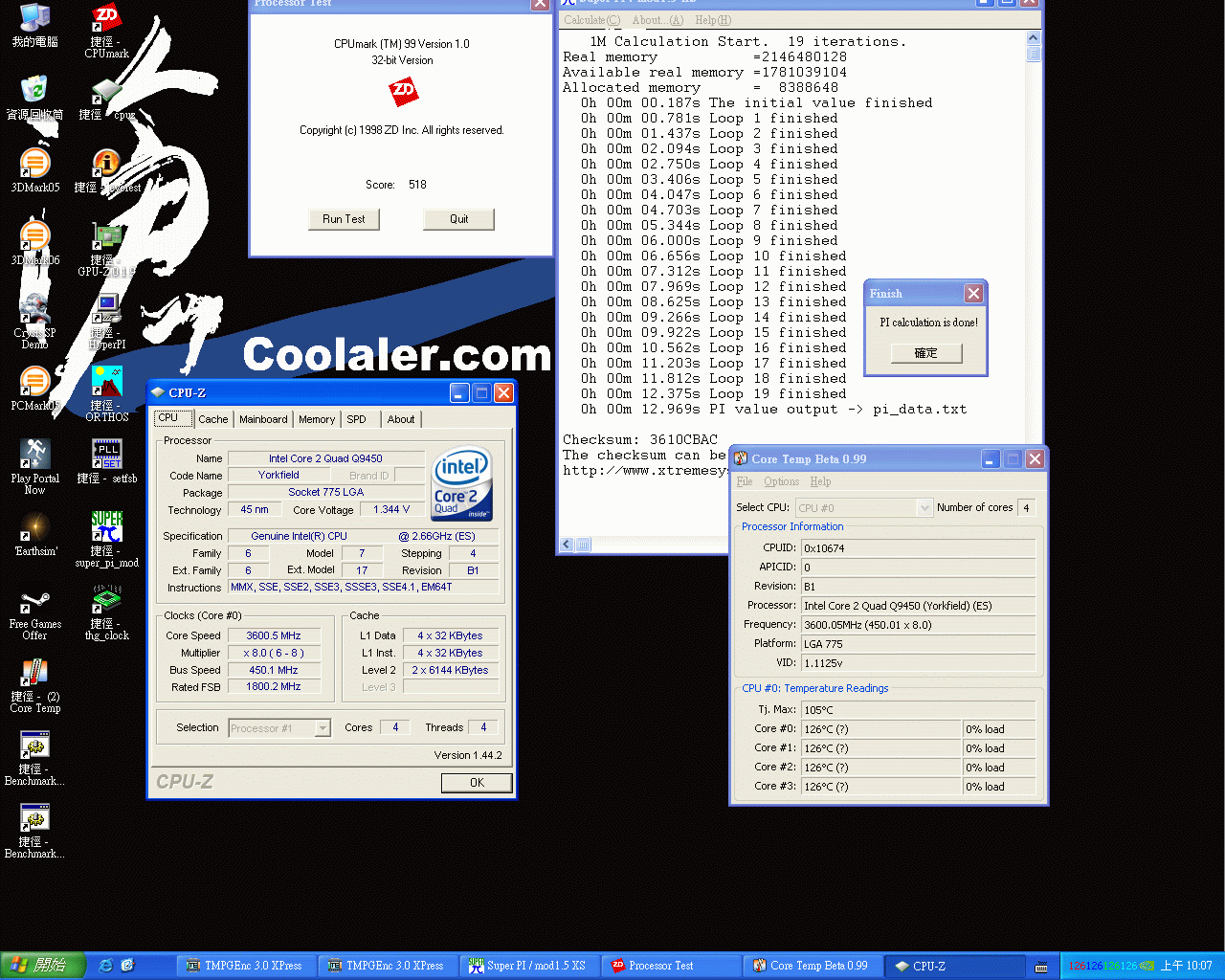Open the About menu in Super PI
Screen dimensions: 1225x980
click(x=658, y=20)
